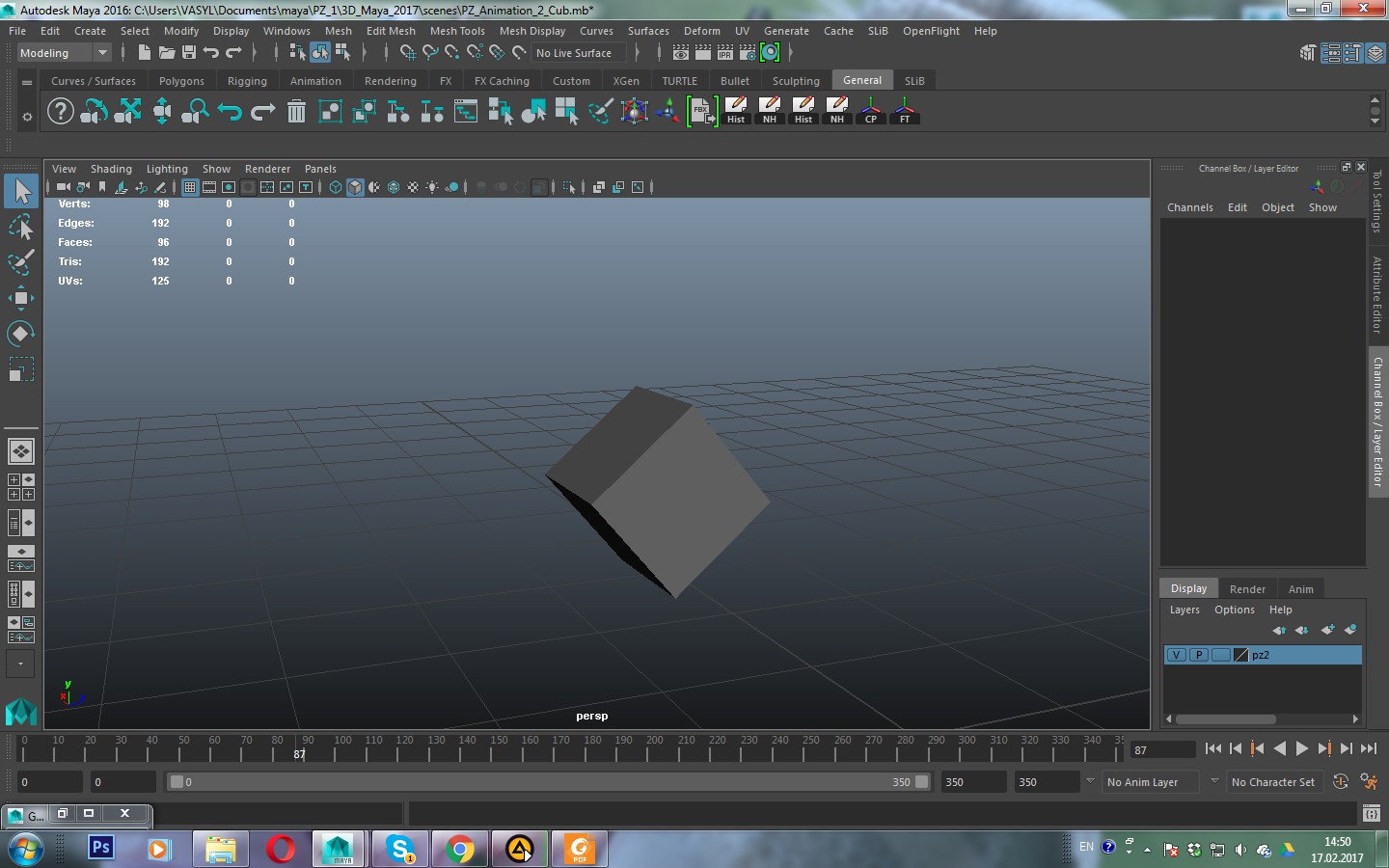
Task: Toggle the viewport grid display button
Action: click(x=190, y=187)
